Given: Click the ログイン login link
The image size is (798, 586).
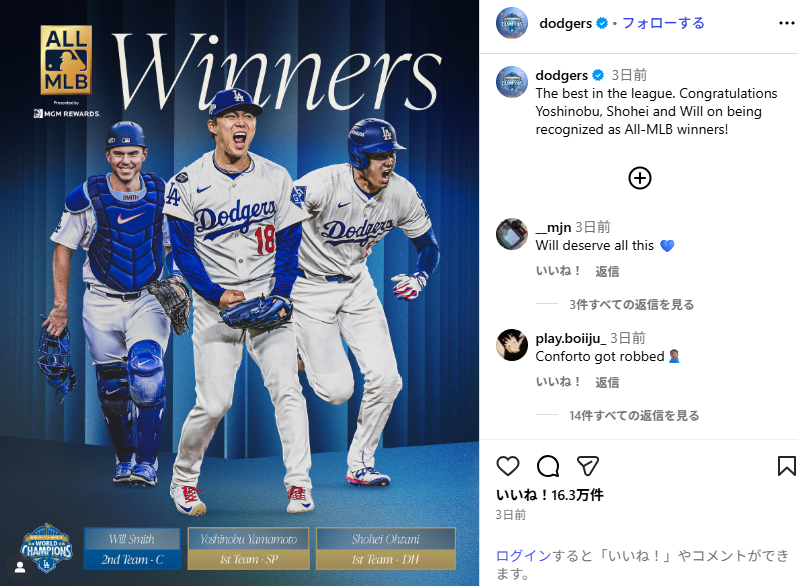Looking at the screenshot, I should [x=523, y=555].
